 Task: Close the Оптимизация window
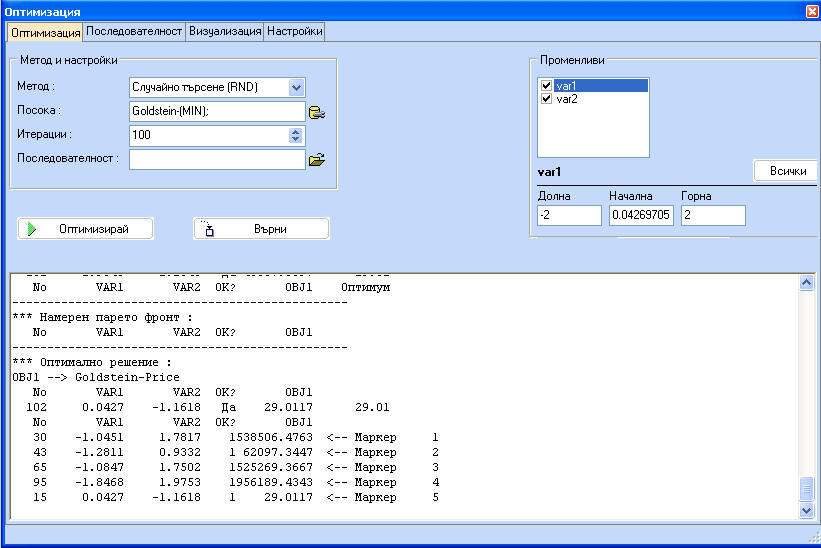(x=811, y=10)
